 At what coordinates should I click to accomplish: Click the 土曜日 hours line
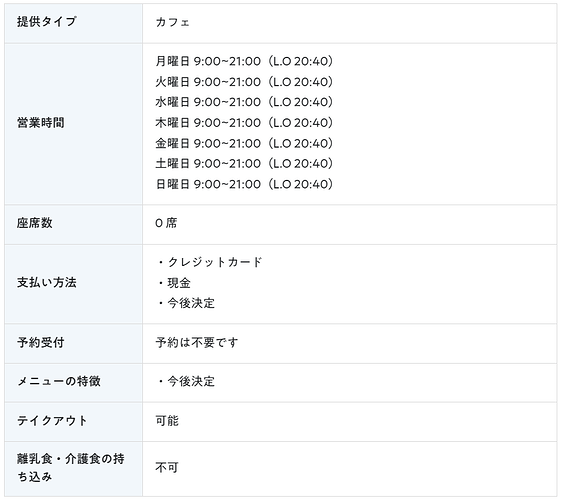point(244,164)
